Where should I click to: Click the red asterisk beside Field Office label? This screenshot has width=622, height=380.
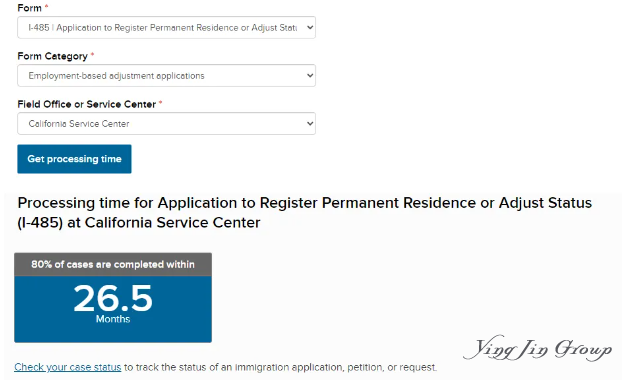(x=161, y=103)
